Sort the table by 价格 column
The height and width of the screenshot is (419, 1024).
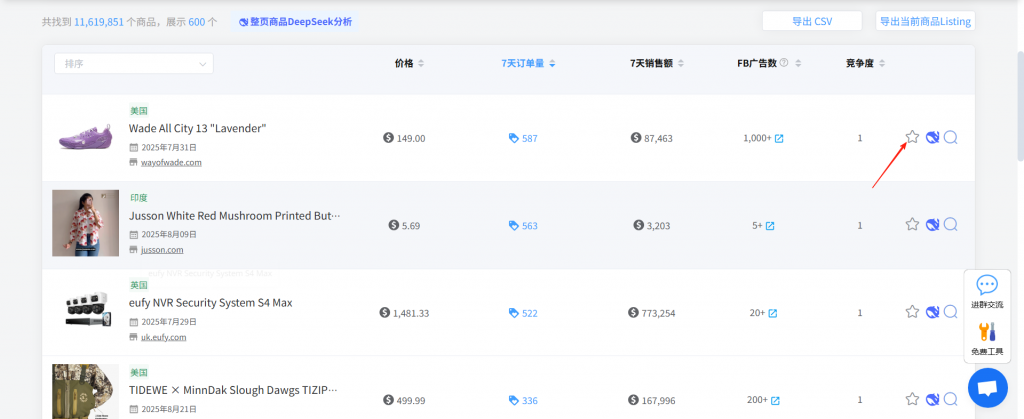coord(410,63)
